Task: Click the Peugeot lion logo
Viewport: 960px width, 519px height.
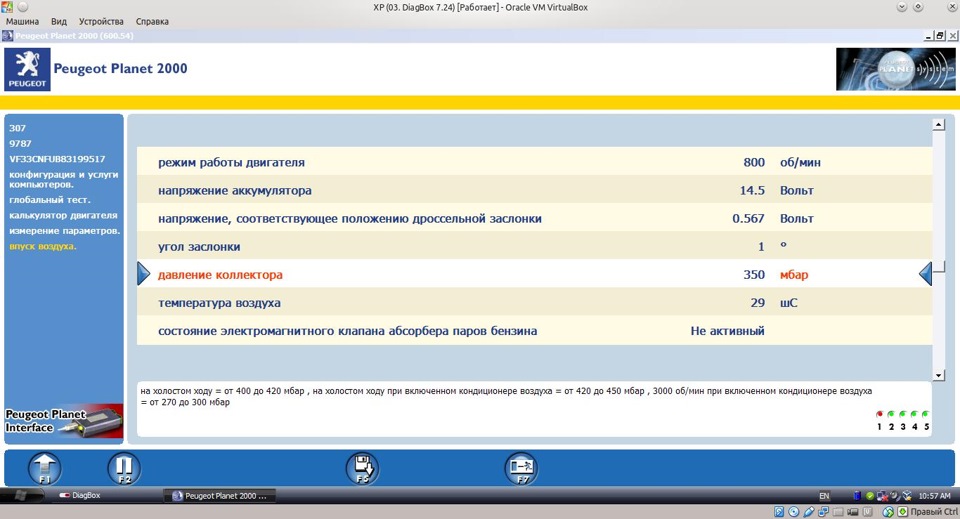Action: pyautogui.click(x=27, y=69)
